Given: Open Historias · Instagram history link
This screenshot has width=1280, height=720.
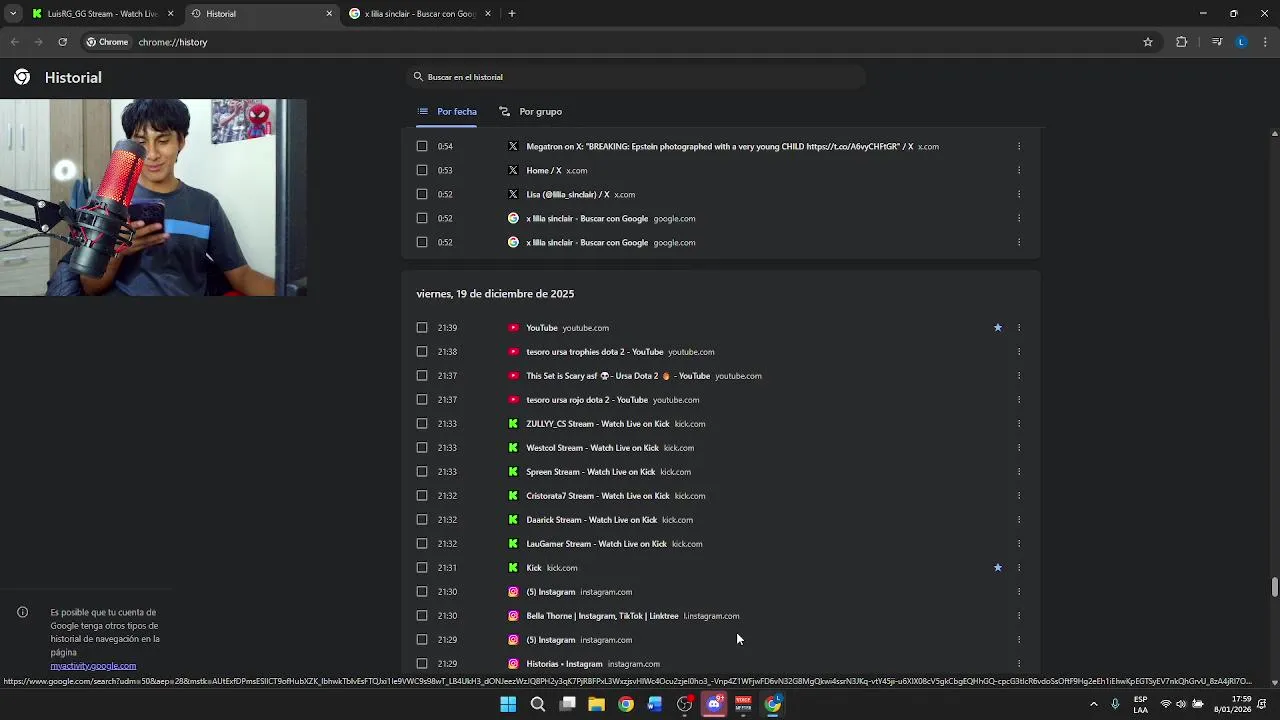Looking at the screenshot, I should point(565,663).
